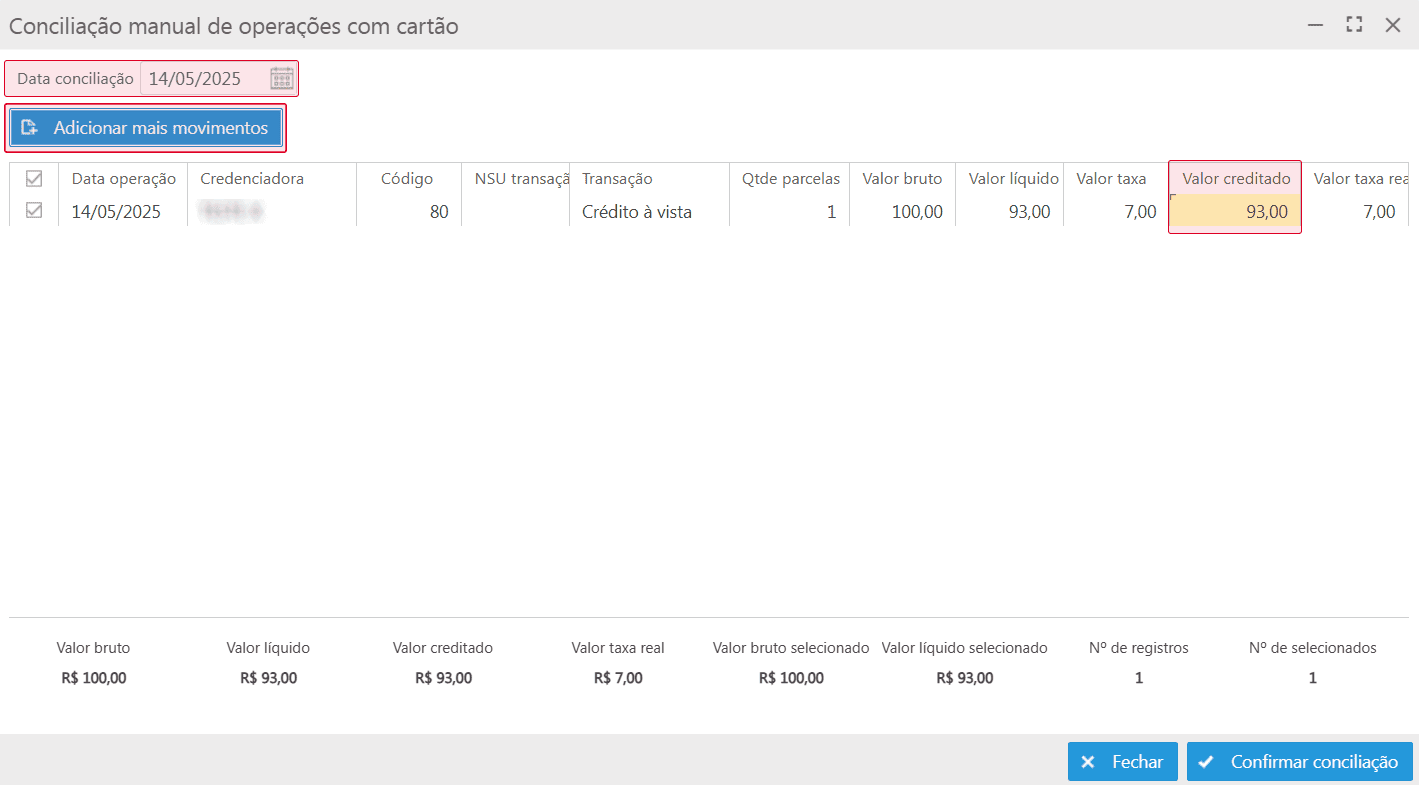Click the Data conciliação date input field
The image size is (1419, 785).
(205, 79)
